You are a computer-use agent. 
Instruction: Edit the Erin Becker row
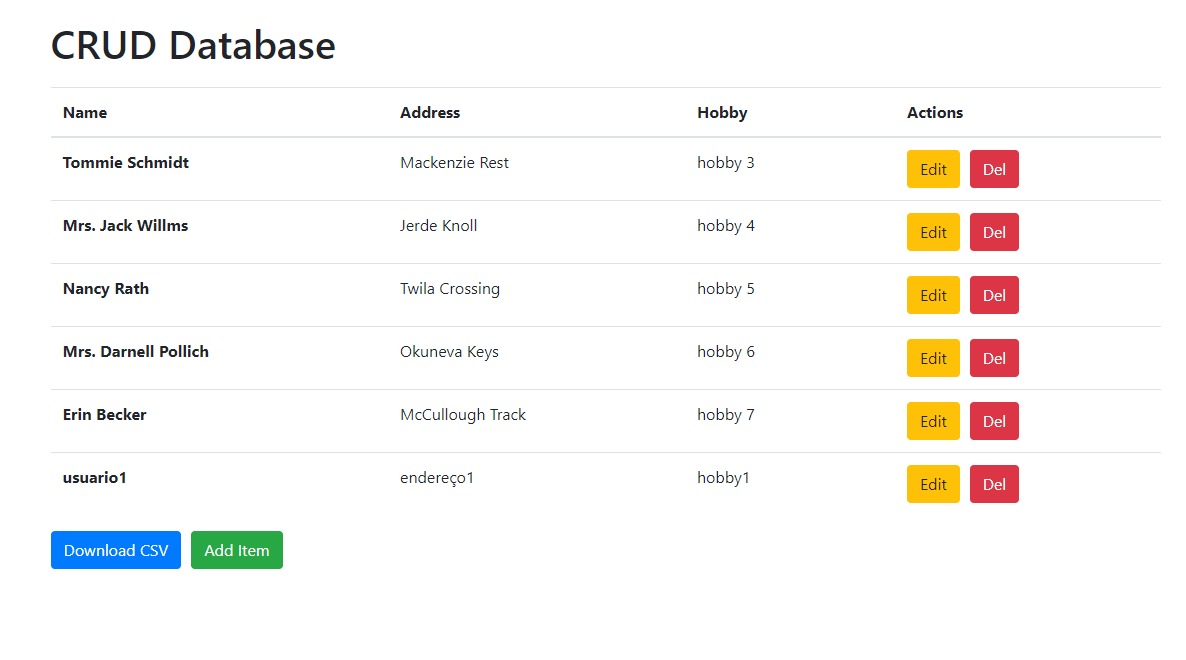click(932, 421)
